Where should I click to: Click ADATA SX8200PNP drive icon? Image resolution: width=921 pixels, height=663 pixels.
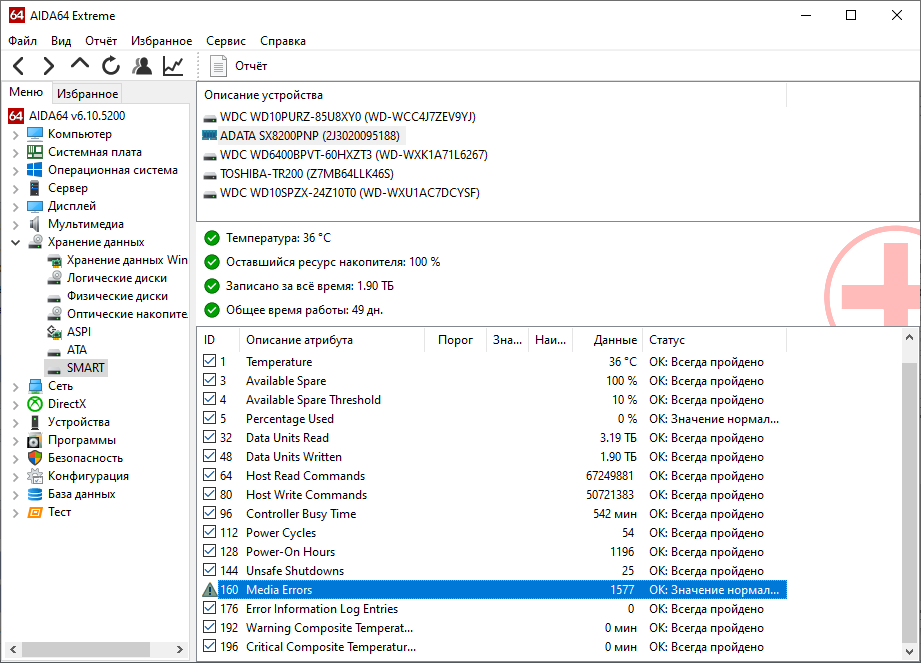[210, 136]
